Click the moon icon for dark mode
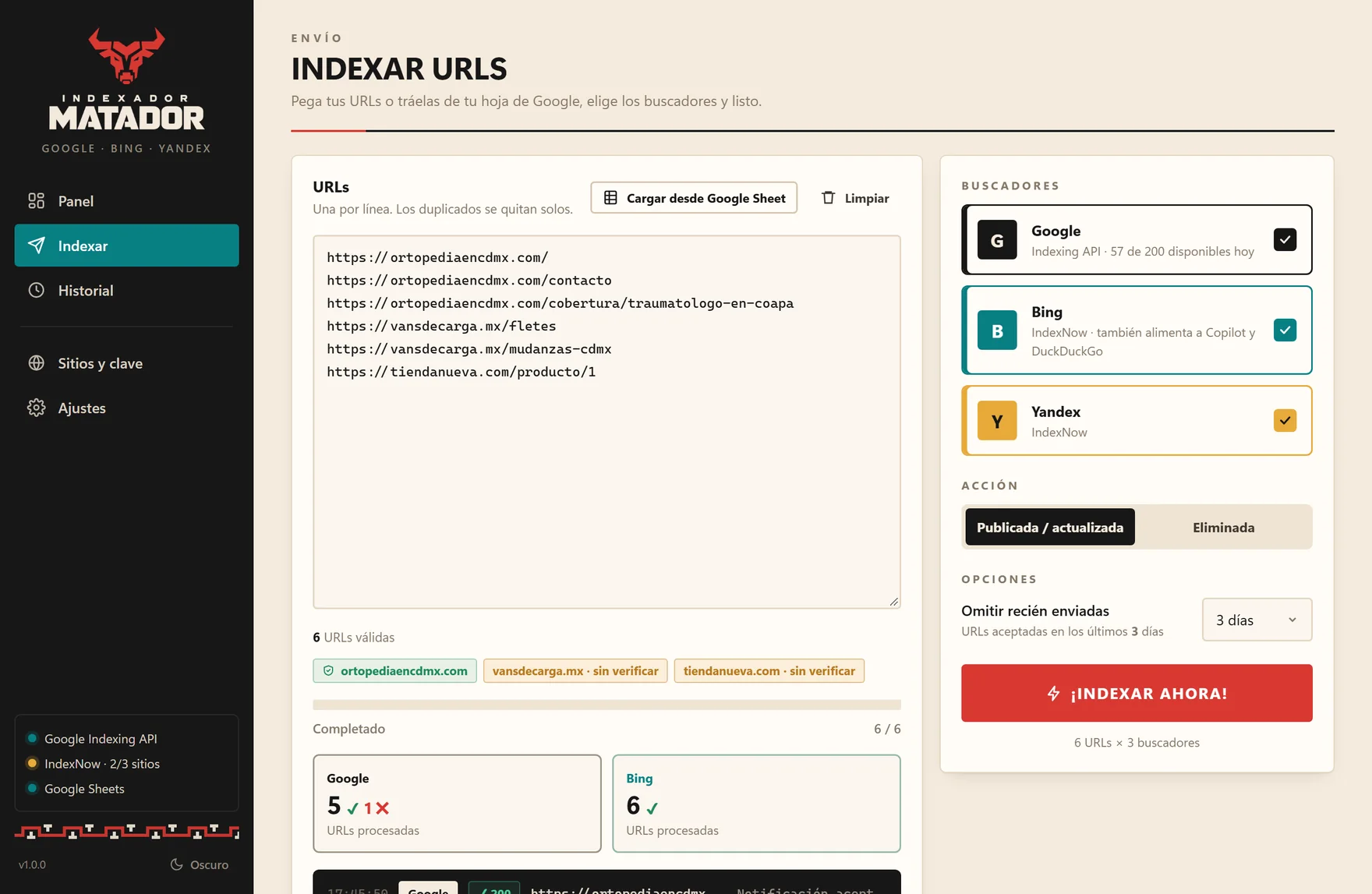The height and width of the screenshot is (894, 1372). pos(177,864)
